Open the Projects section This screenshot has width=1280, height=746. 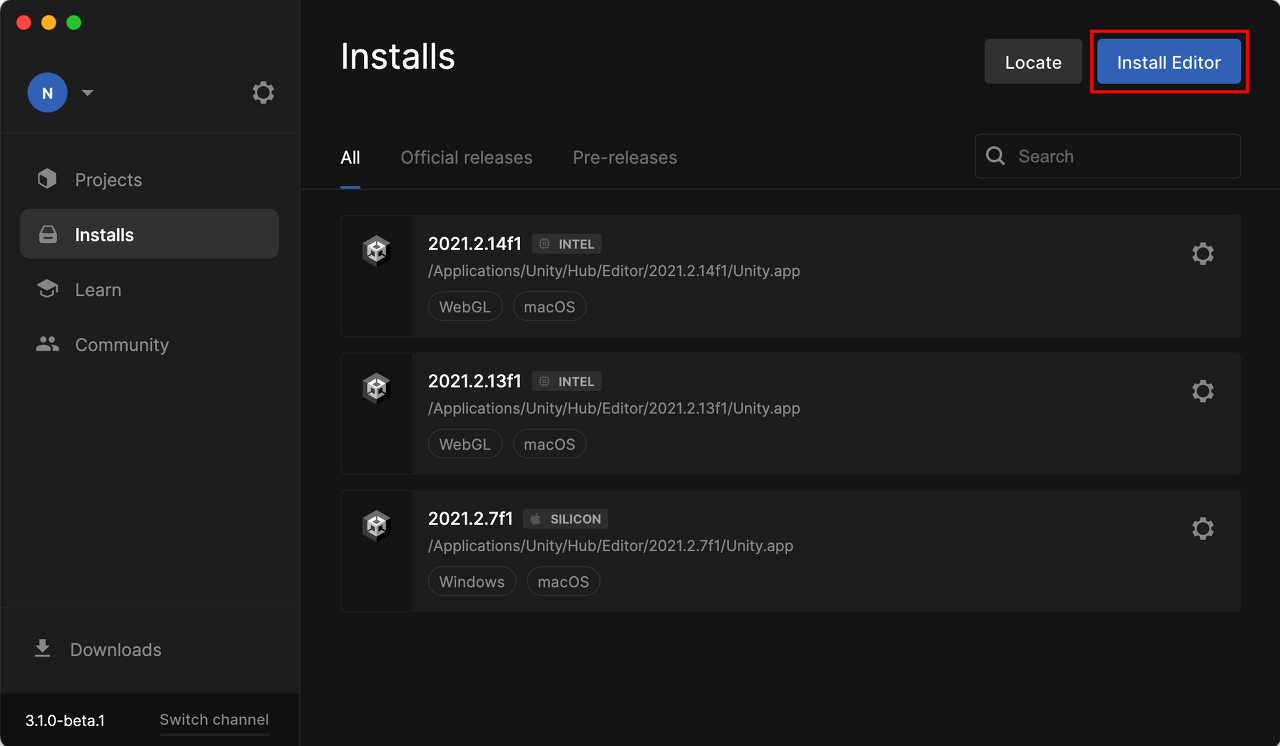(x=149, y=180)
